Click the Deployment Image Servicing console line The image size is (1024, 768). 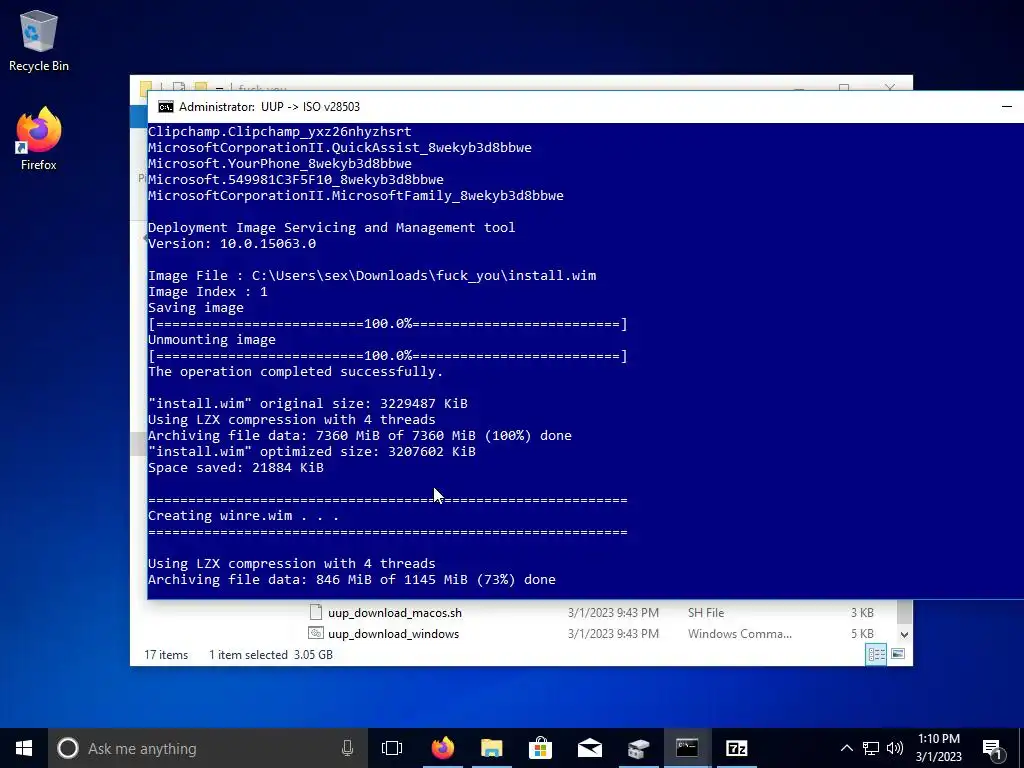point(331,227)
